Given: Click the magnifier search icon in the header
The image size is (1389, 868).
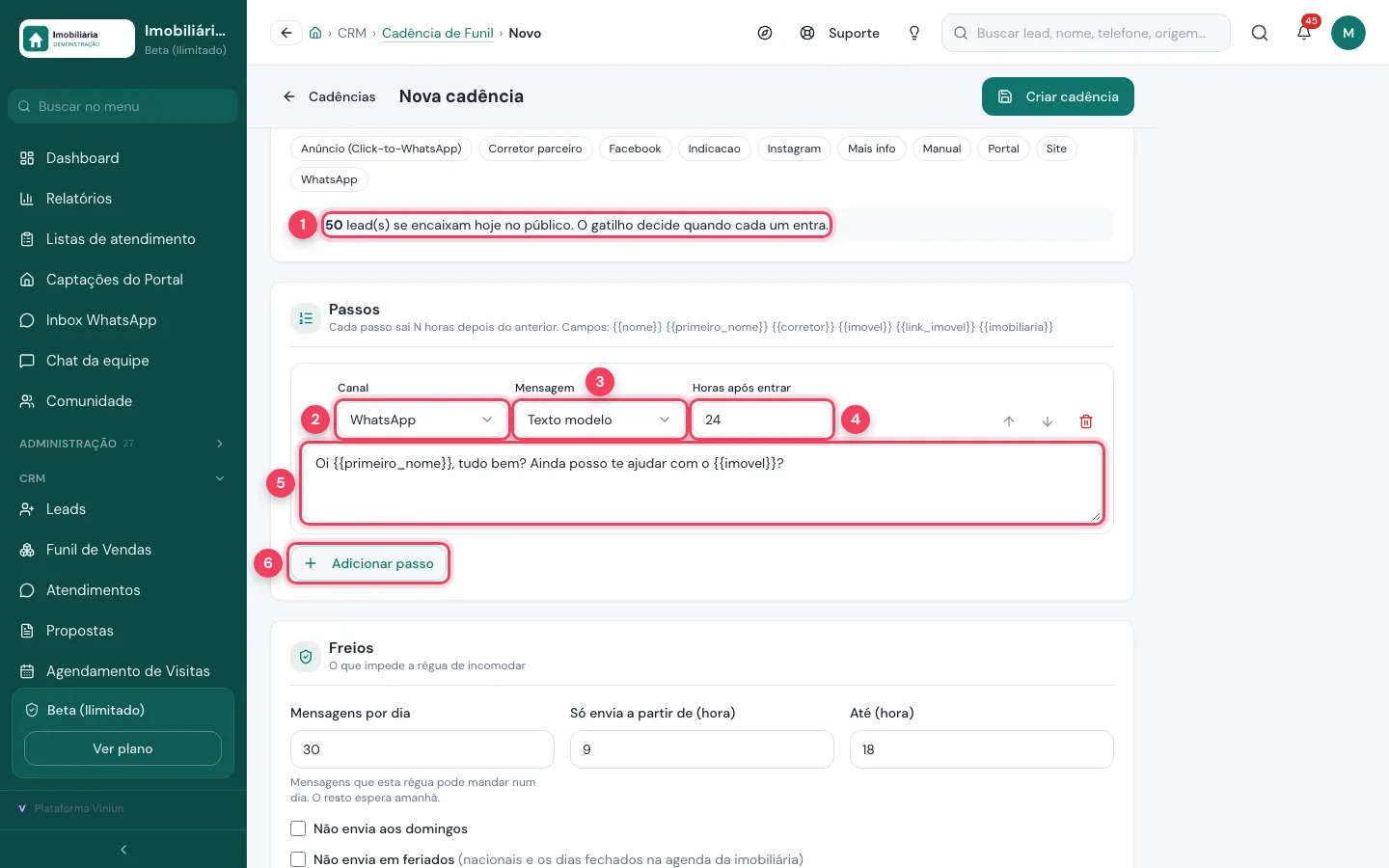Looking at the screenshot, I should coord(1260,33).
